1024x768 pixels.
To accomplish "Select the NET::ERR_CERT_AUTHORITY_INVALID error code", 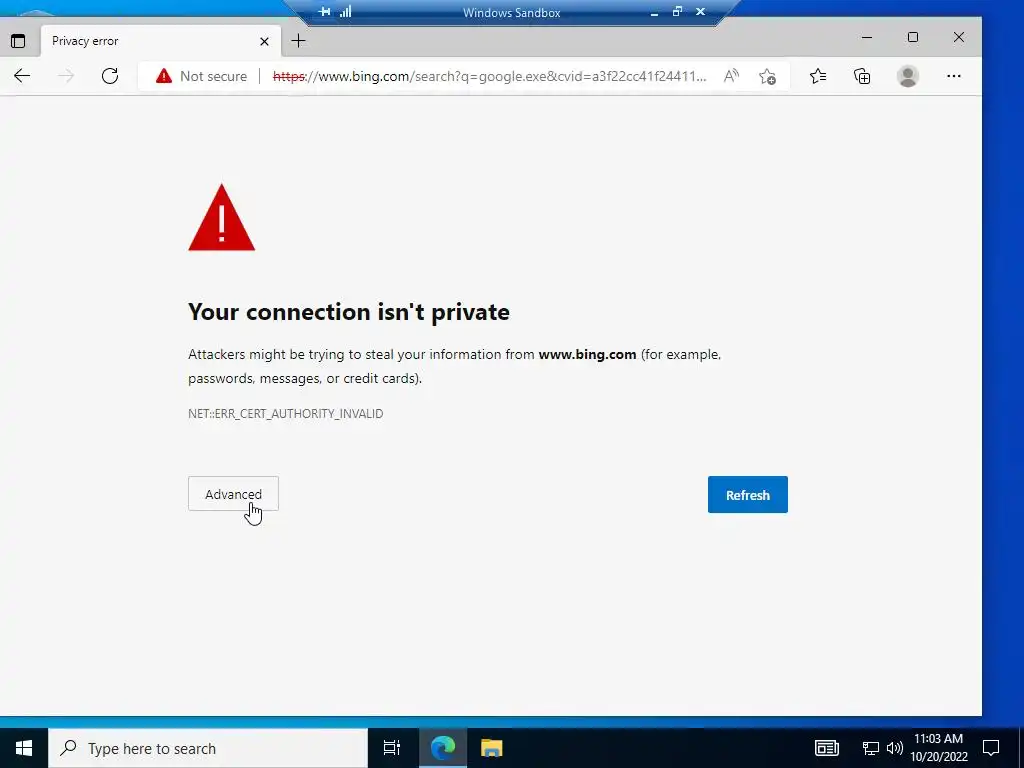I will point(285,413).
